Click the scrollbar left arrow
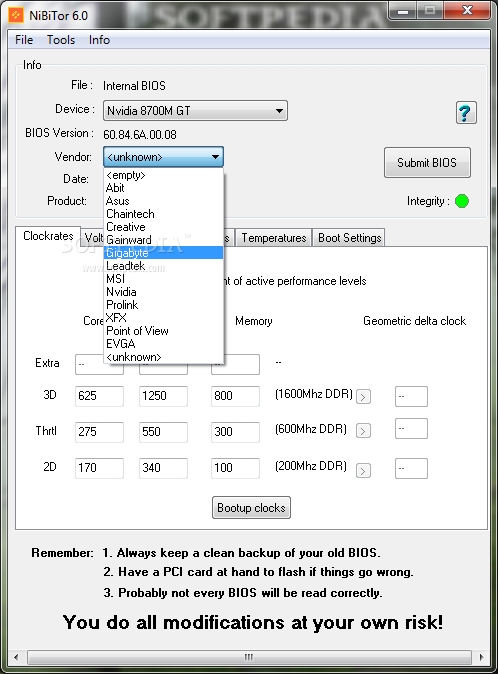498x674 pixels. coord(16,657)
